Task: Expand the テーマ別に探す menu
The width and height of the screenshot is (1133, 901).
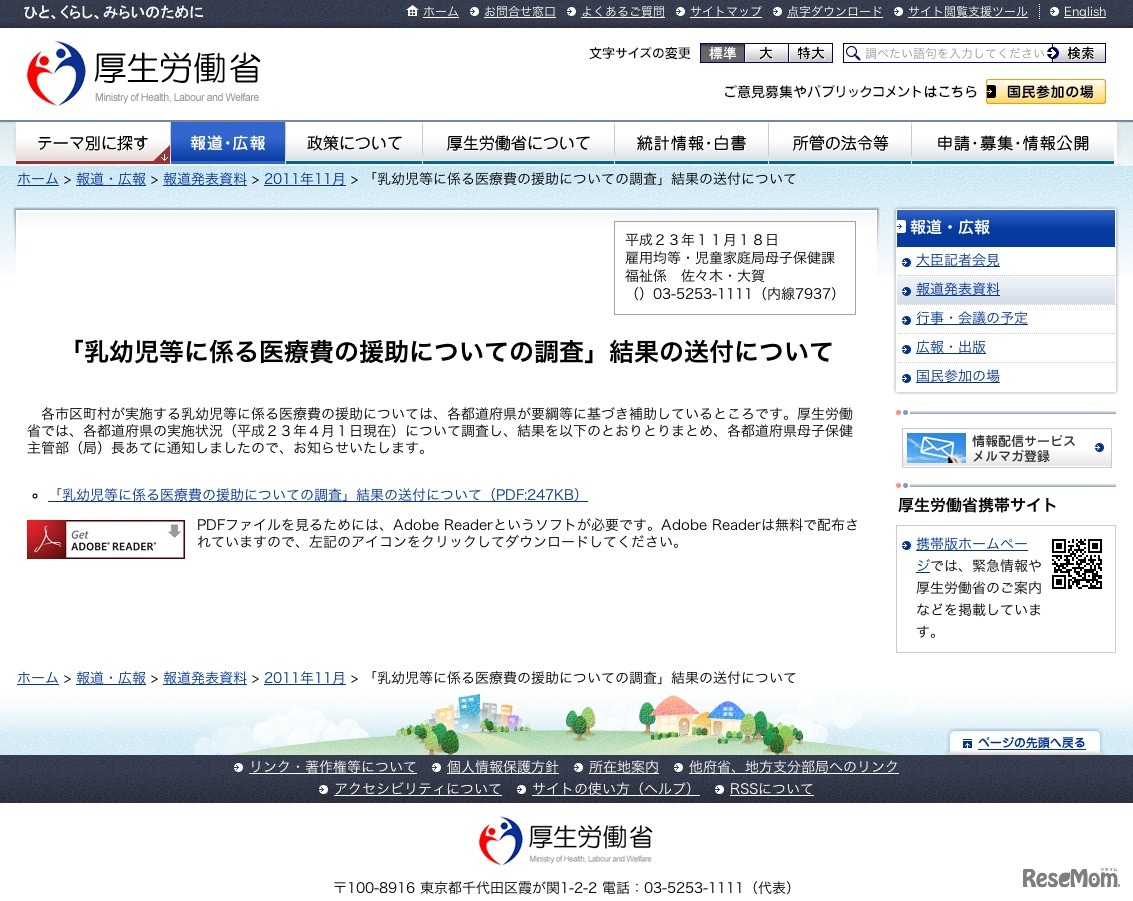Action: click(x=92, y=143)
